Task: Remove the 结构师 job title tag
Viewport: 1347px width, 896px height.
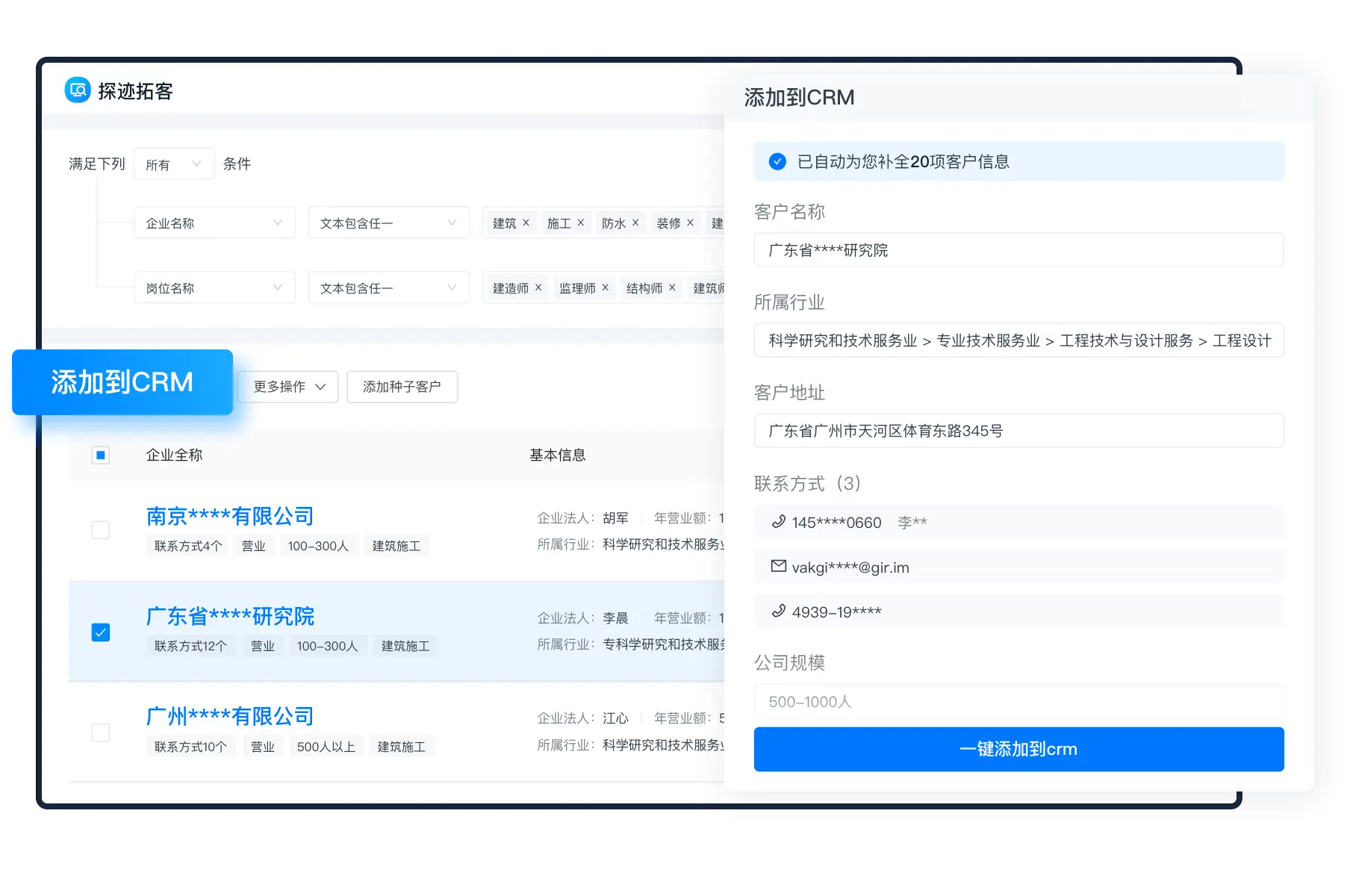Action: tap(672, 287)
